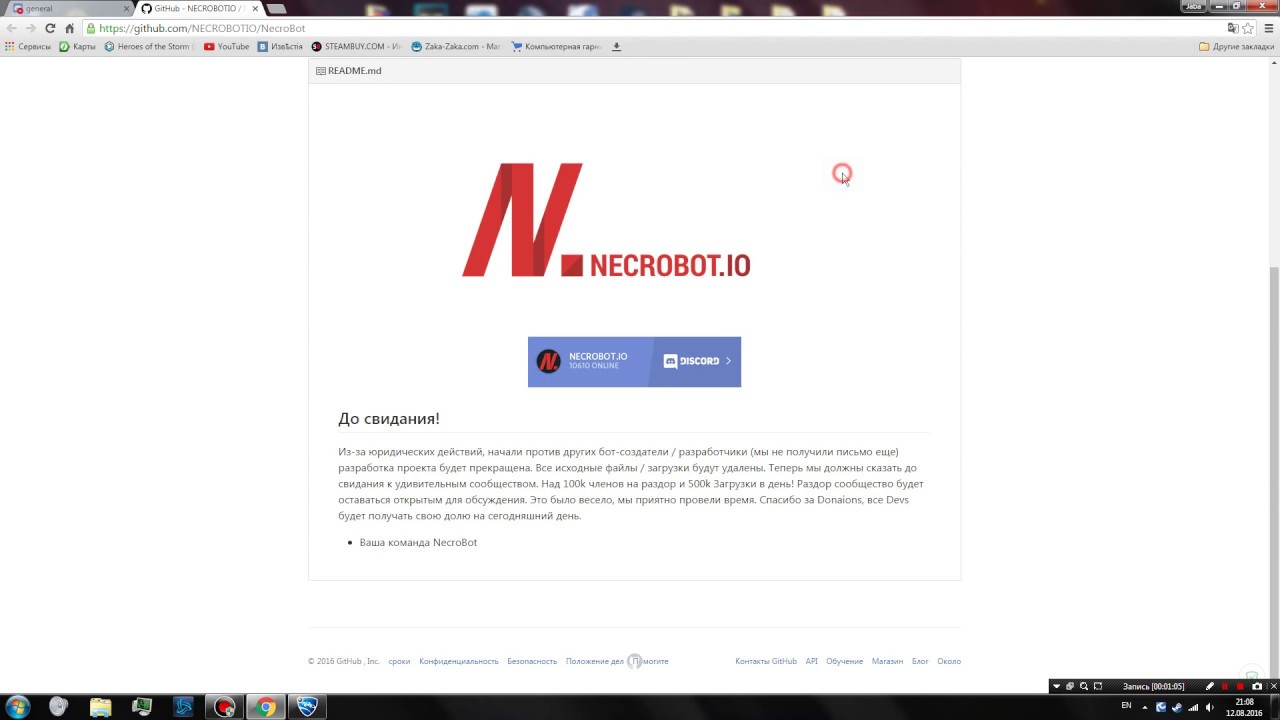Click the Контакты GitHub footer link
Screen dimensions: 1280x720
766,661
